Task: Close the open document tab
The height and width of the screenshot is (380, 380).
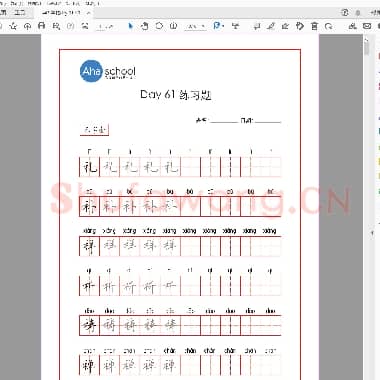Action: pyautogui.click(x=88, y=13)
